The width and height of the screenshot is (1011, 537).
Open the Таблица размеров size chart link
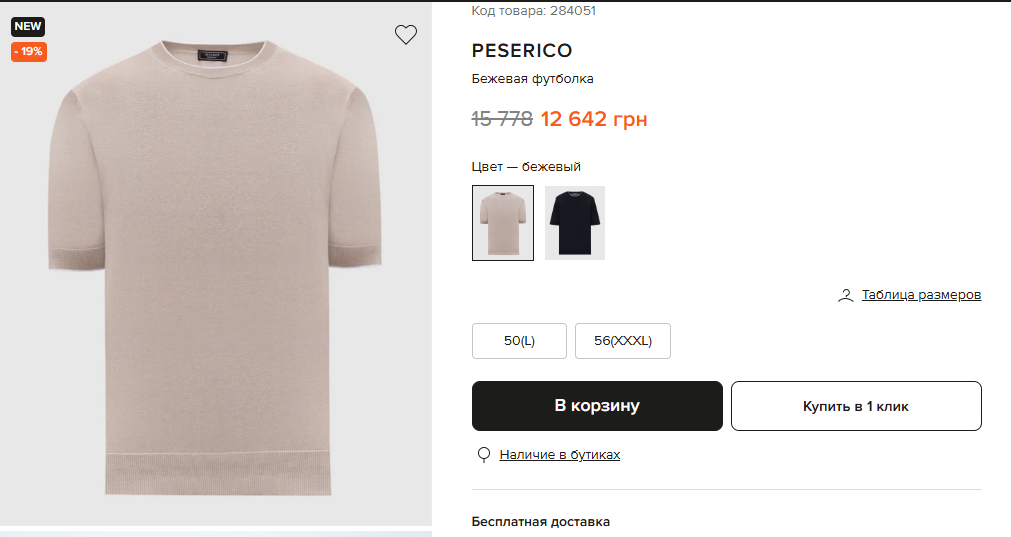921,295
